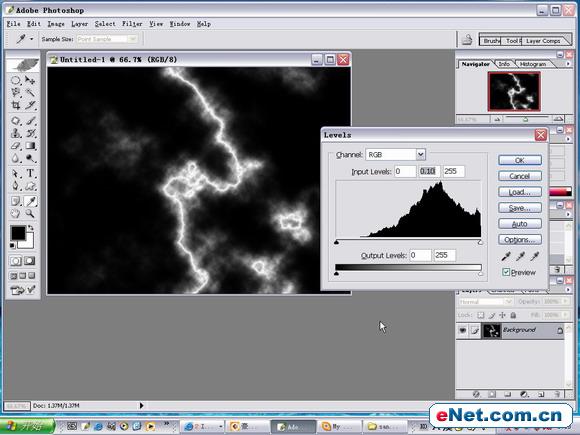Select the Eraser tool

pos(16,146)
